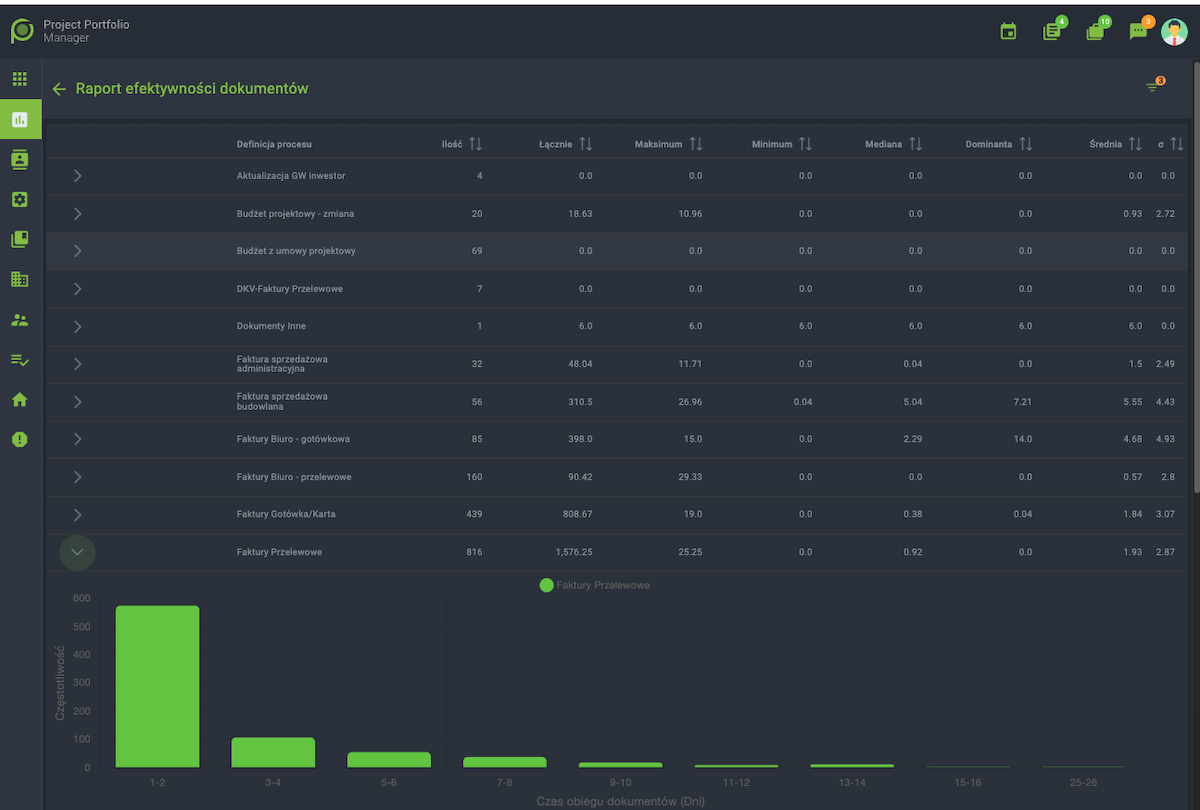Open the chat messages icon
1200x810 pixels.
(1138, 32)
